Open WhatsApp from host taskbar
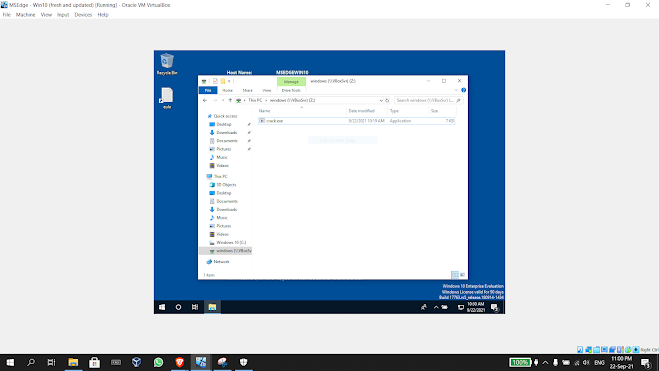The image size is (659, 371). click(158, 362)
